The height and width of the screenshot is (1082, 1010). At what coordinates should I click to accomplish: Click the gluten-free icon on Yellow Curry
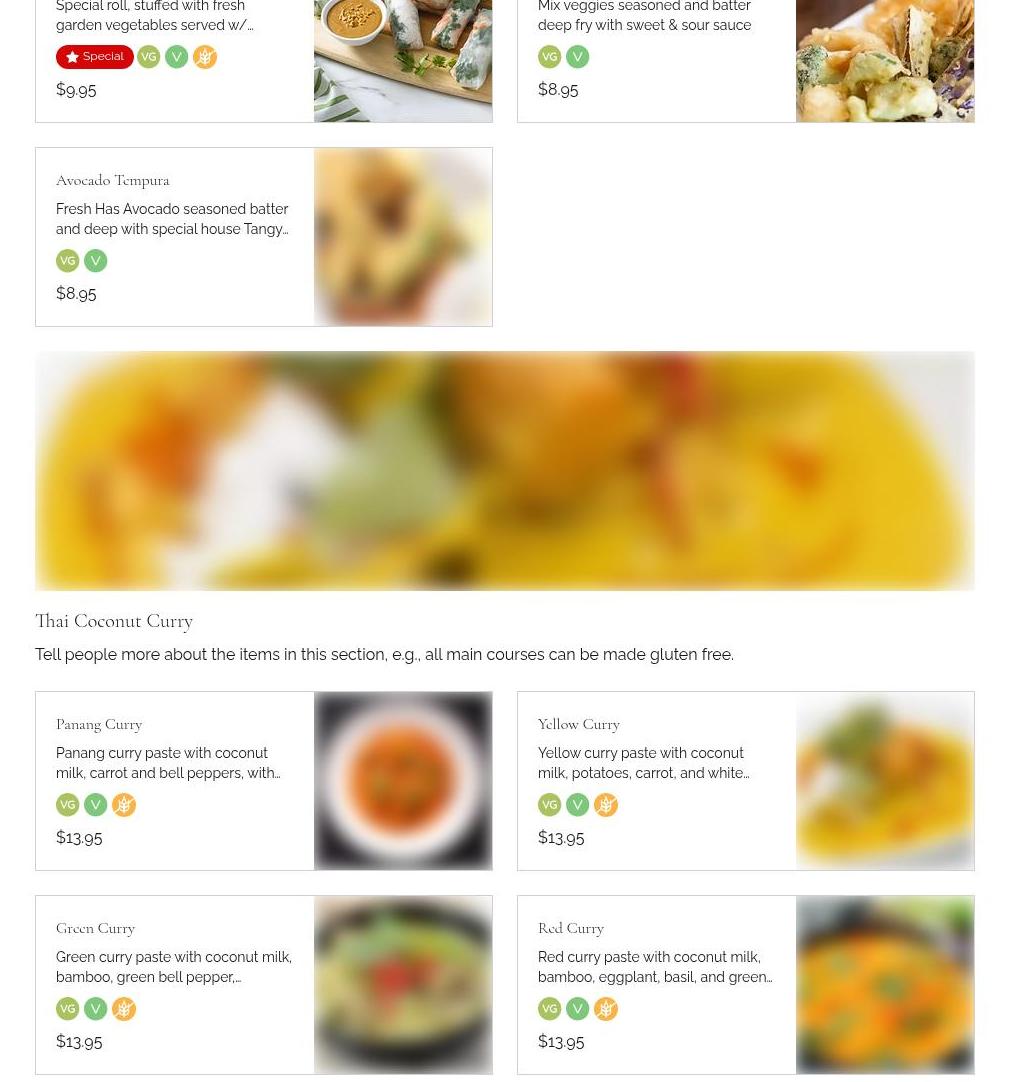tap(606, 805)
